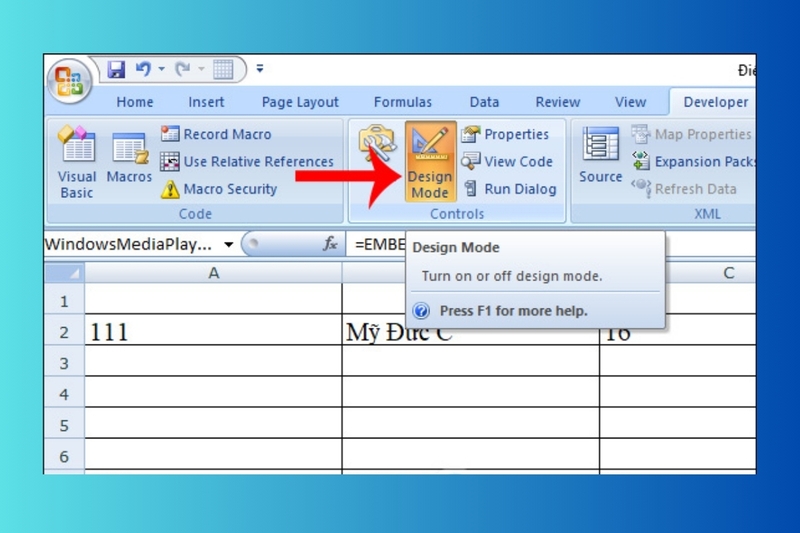Click Refresh Data in XML group
Viewport: 800px width, 533px height.
(x=684, y=189)
